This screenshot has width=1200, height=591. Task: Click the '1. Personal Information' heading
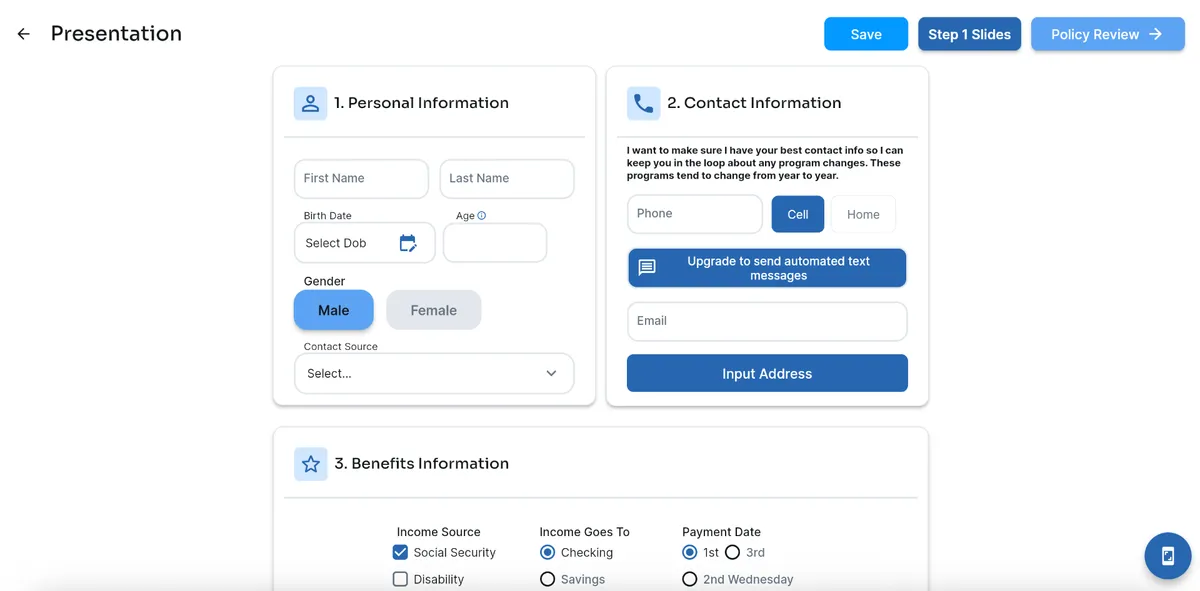coord(421,103)
